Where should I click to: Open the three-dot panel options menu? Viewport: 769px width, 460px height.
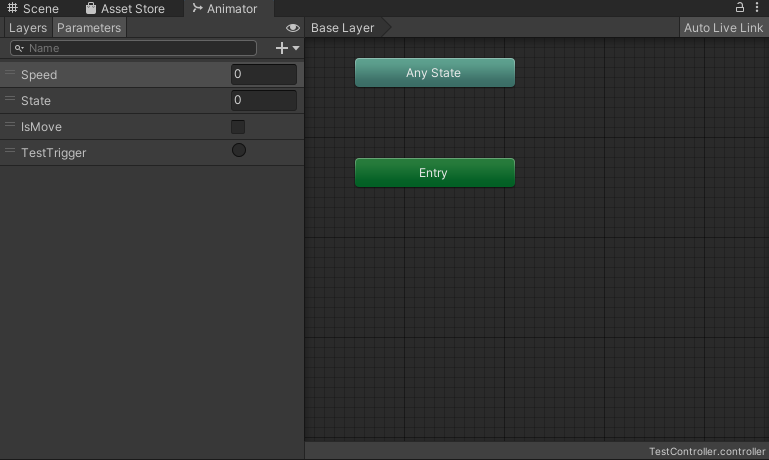(757, 8)
